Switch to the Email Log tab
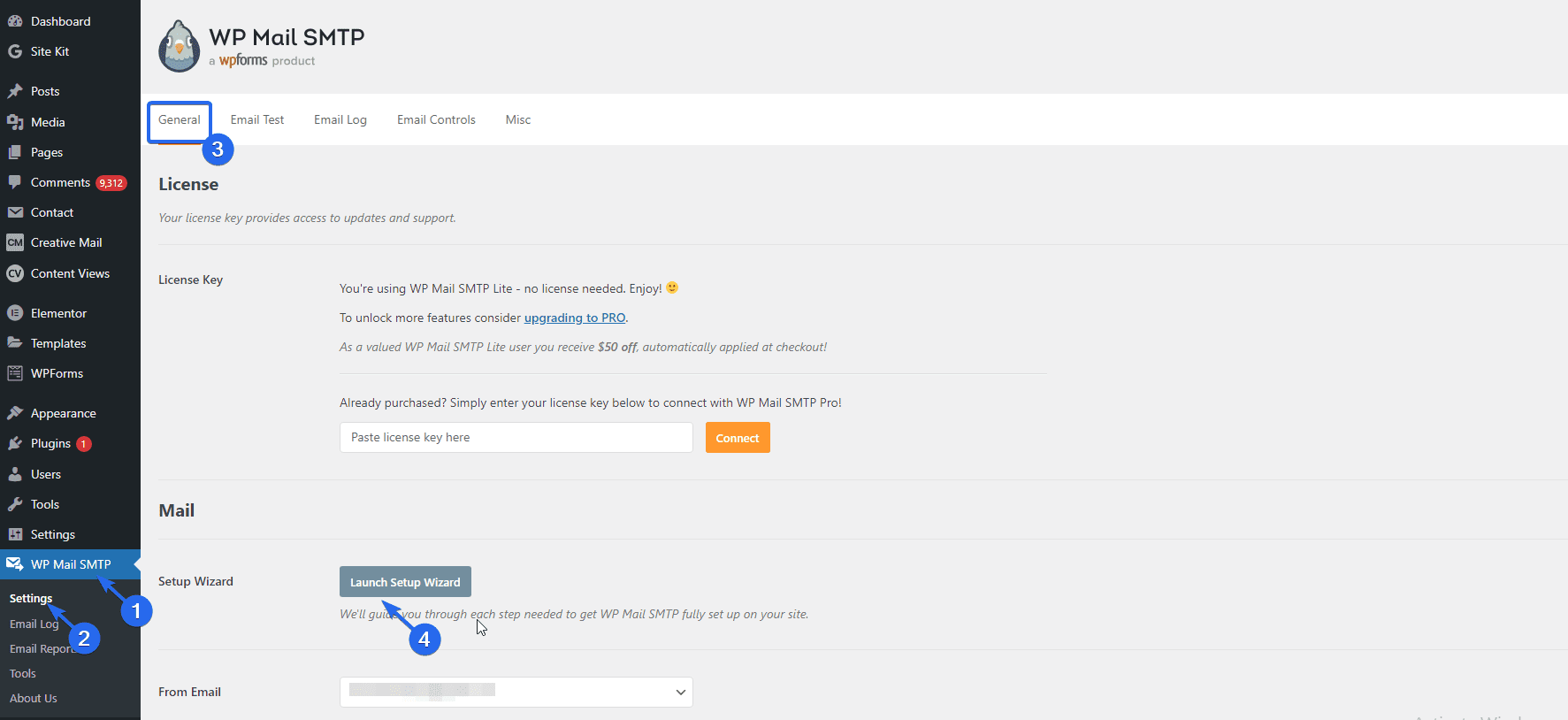Viewport: 1568px width, 720px height. (x=340, y=120)
